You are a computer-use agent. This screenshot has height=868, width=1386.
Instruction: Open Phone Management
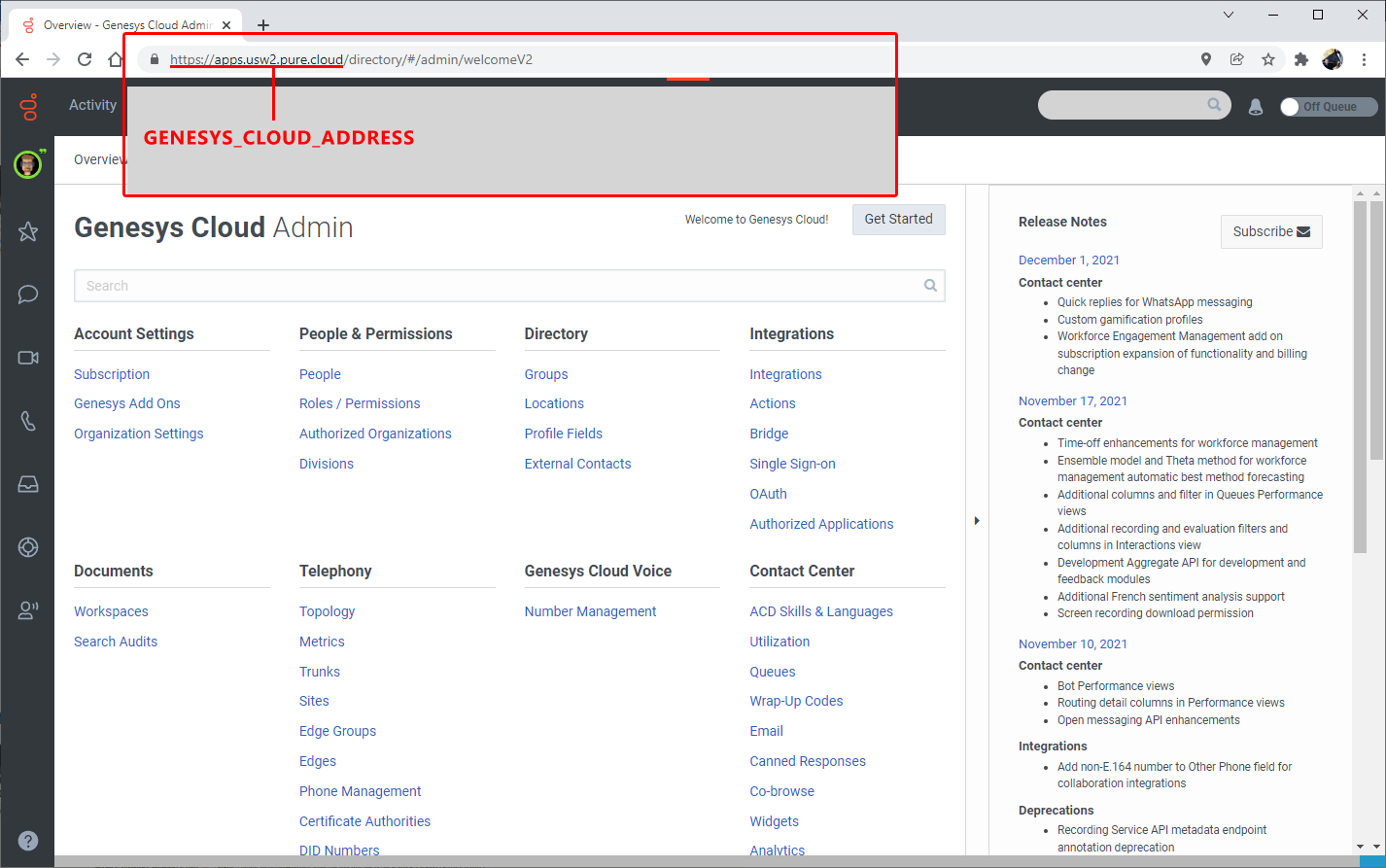point(360,791)
